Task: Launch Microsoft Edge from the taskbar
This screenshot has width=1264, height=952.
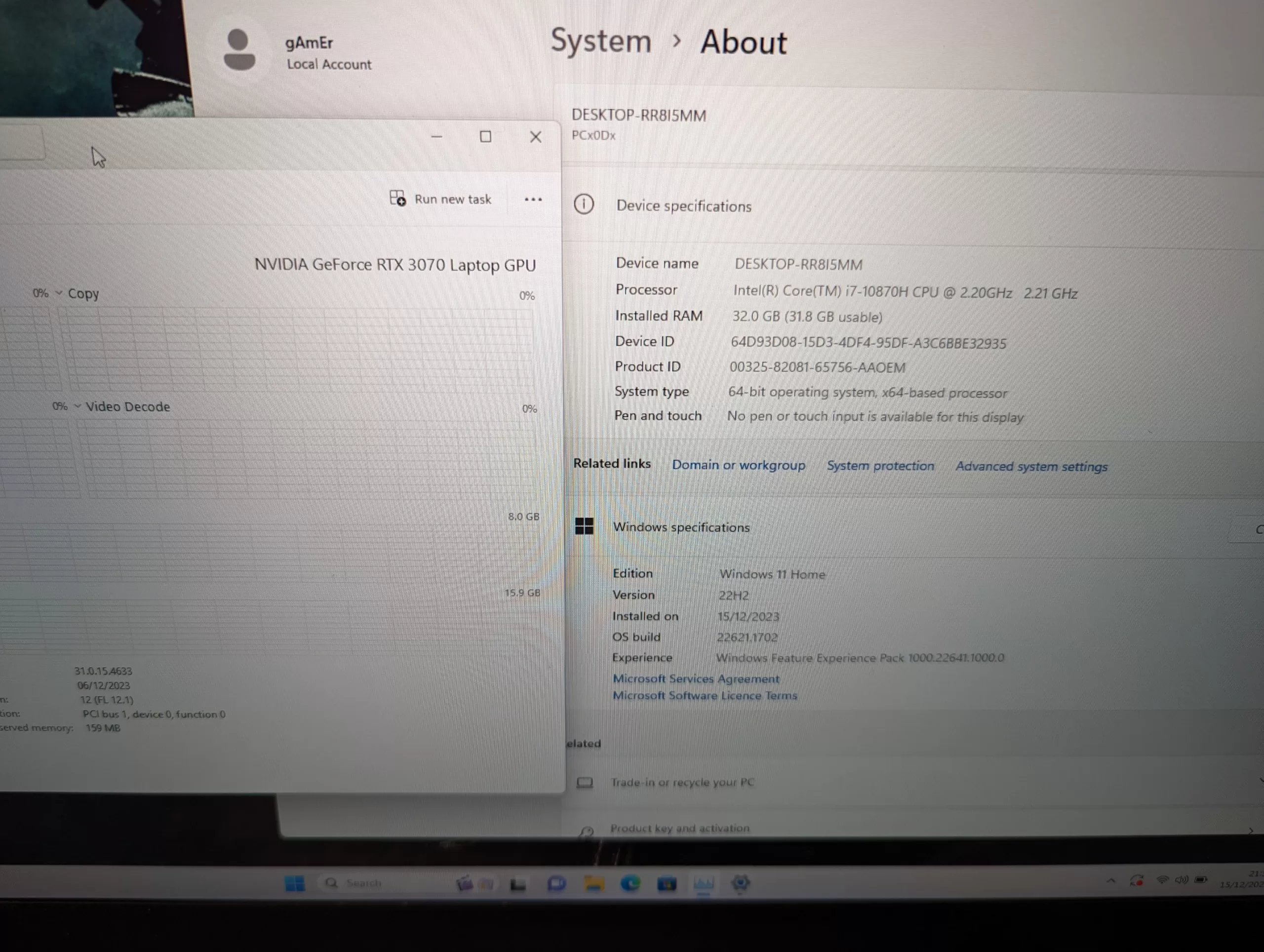Action: tap(631, 883)
